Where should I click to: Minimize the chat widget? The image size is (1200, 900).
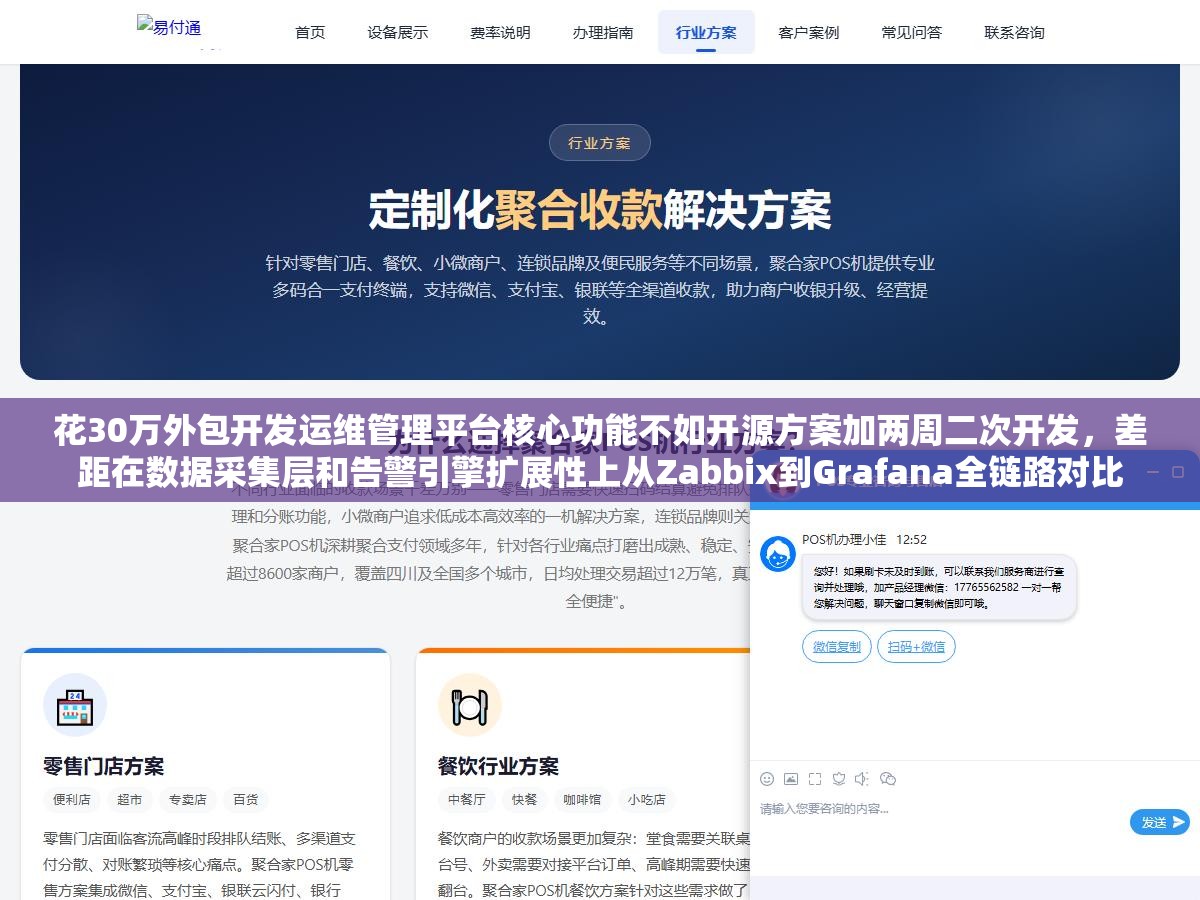point(1152,472)
